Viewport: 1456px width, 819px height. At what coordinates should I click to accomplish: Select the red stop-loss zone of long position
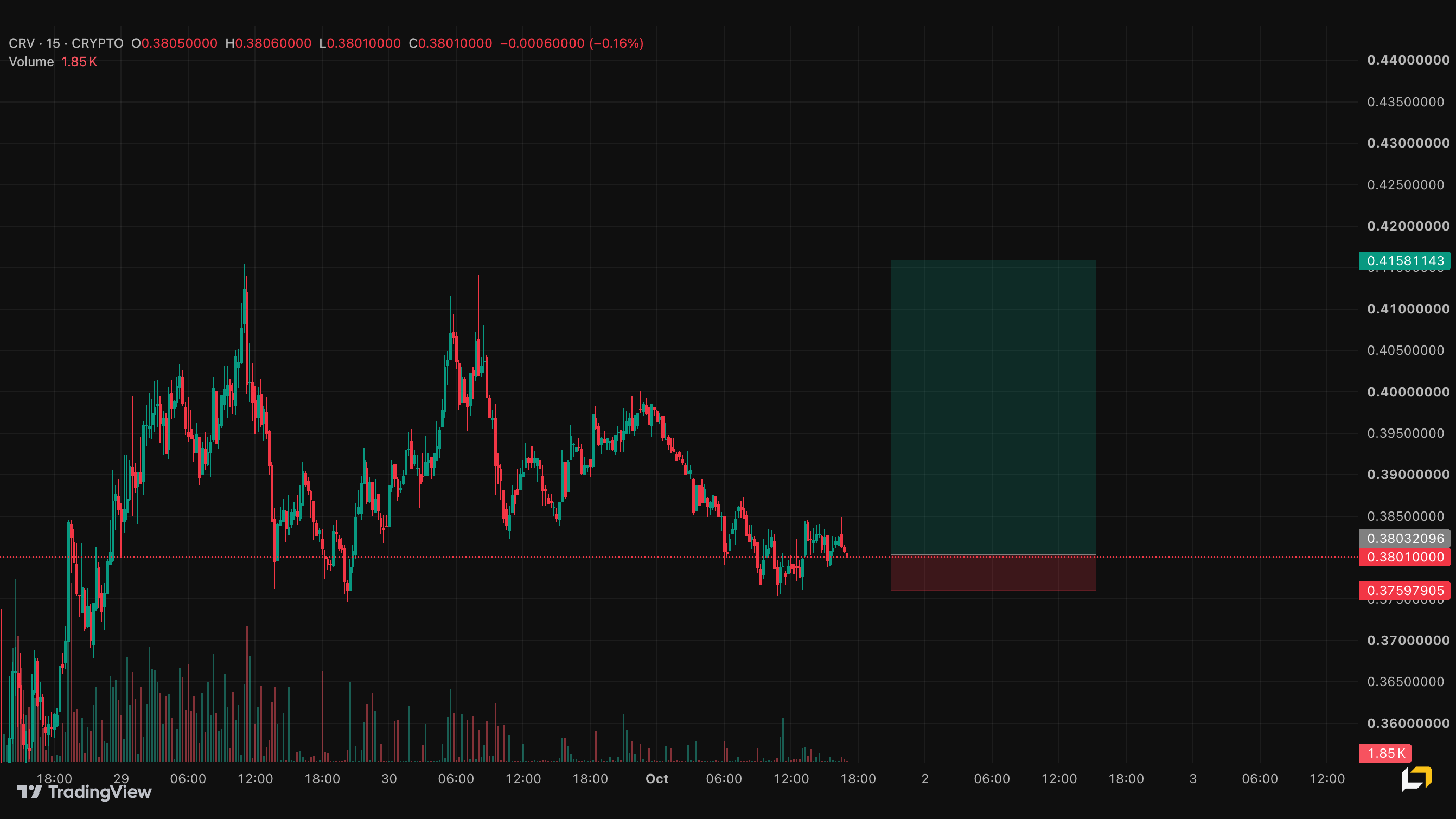click(x=993, y=573)
